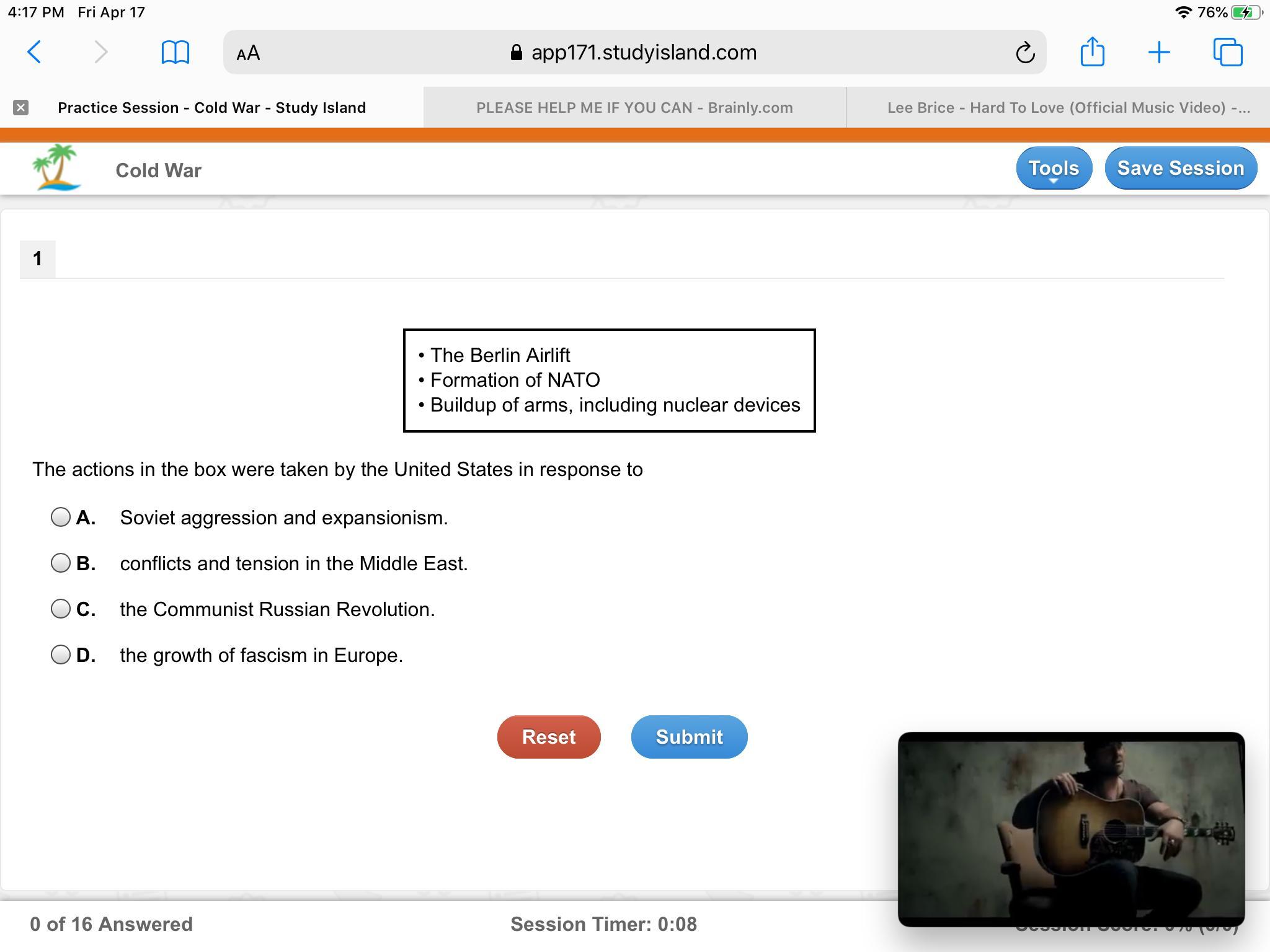Expand the Tools dropdown
The image size is (1270, 952).
(1053, 169)
